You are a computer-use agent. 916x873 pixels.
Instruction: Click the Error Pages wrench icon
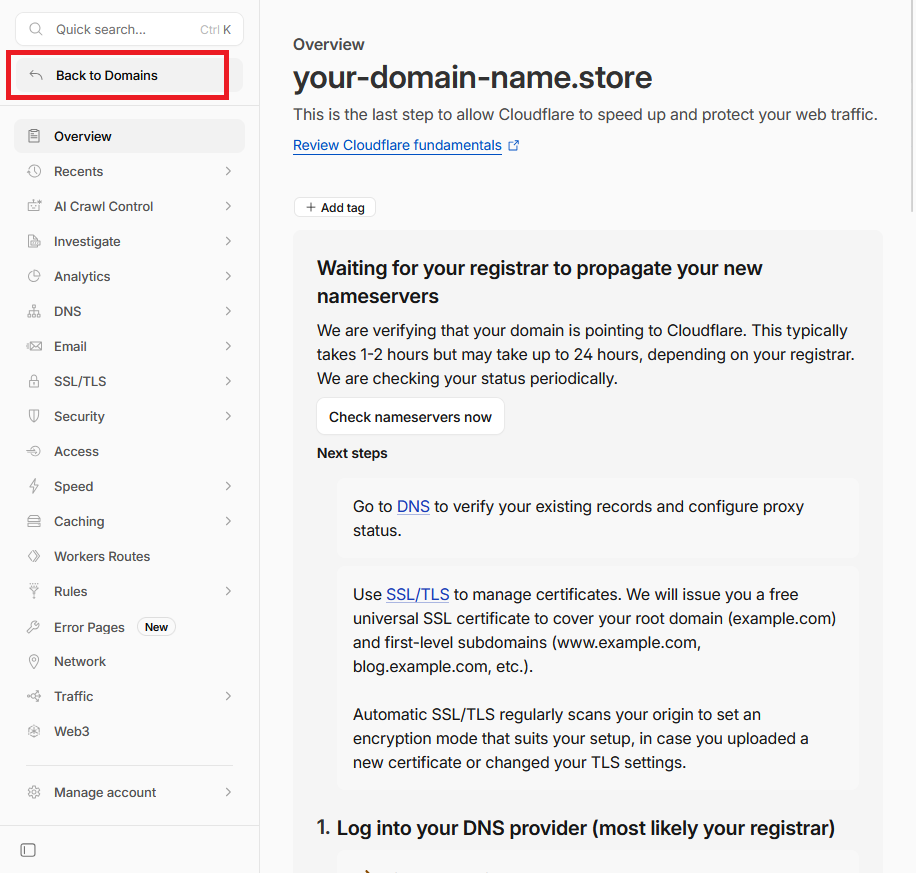click(x=34, y=627)
